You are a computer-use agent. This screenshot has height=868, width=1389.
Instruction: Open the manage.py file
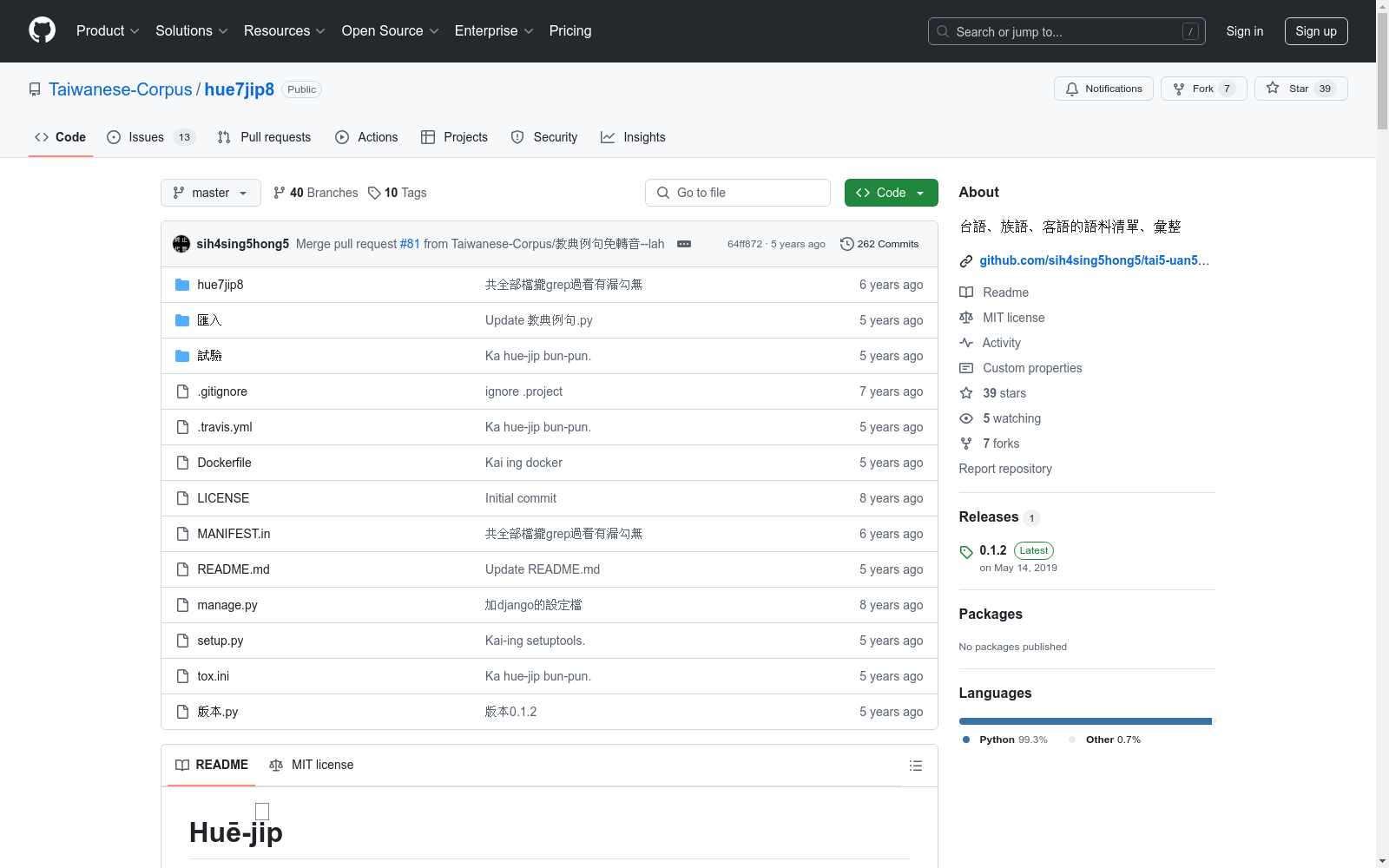click(x=227, y=605)
